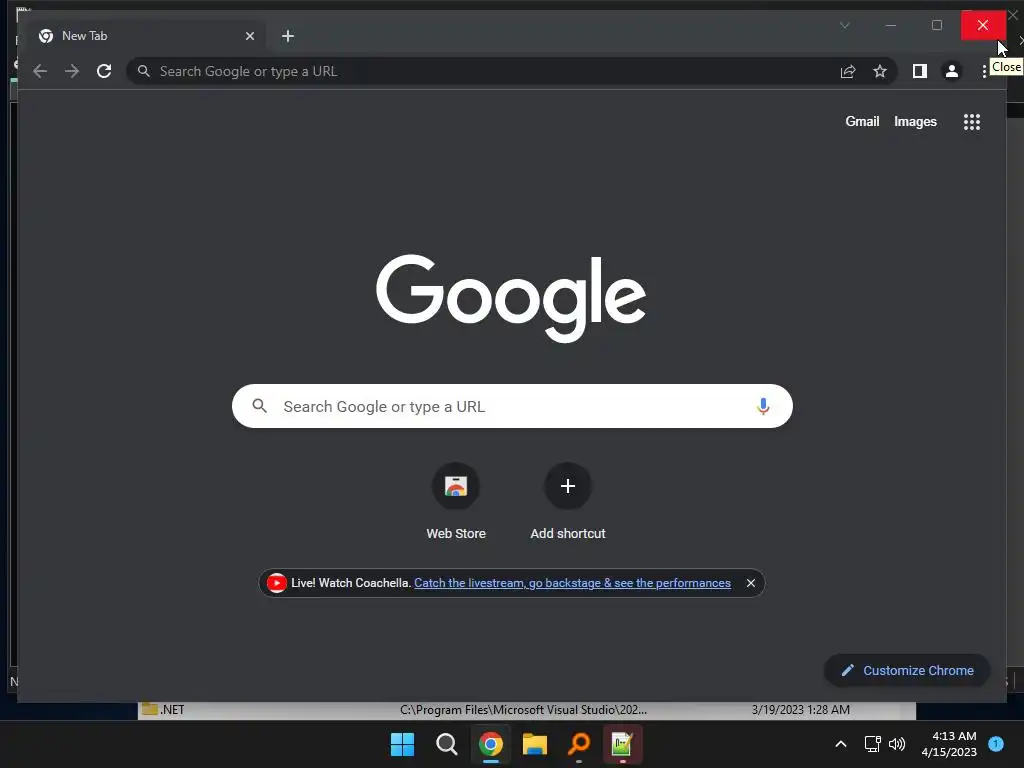Open network status tray icon
This screenshot has width=1024, height=768.
[x=872, y=744]
